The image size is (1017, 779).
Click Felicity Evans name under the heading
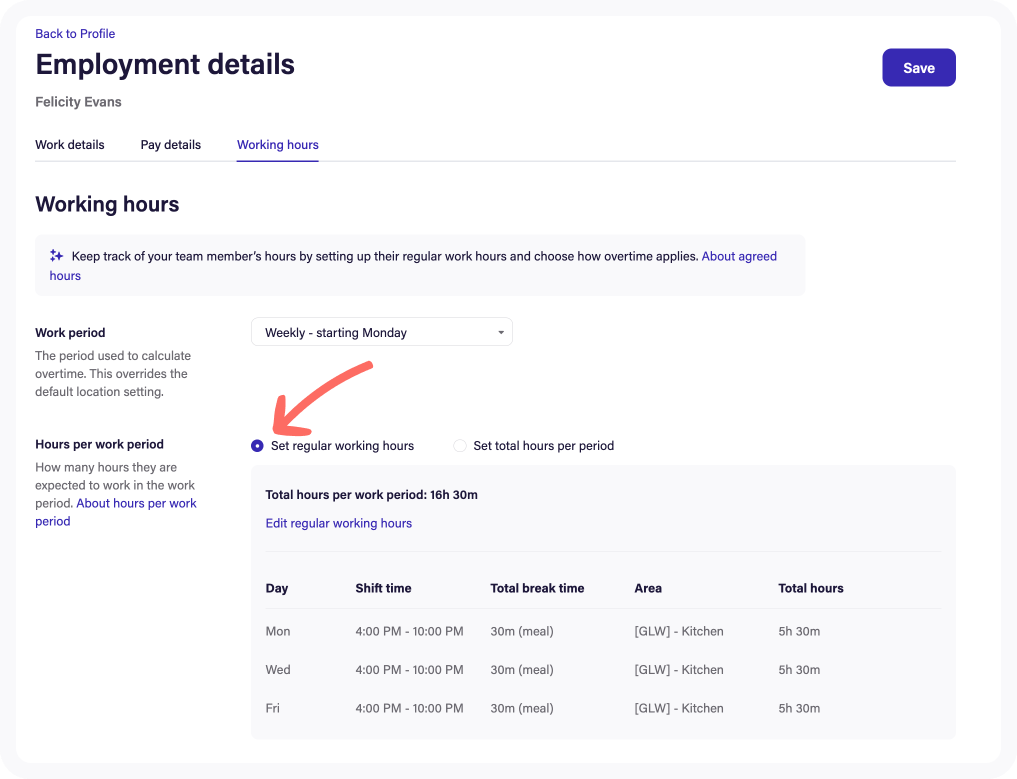(78, 101)
